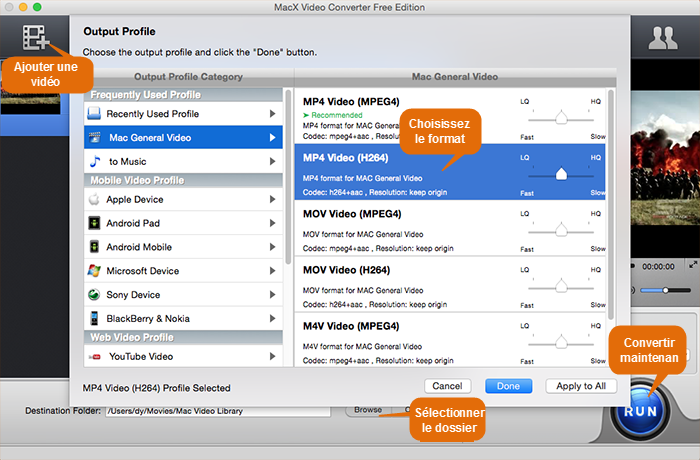Expand the BlackBerry & Nokia arrow
This screenshot has width=700, height=460.
tap(272, 318)
